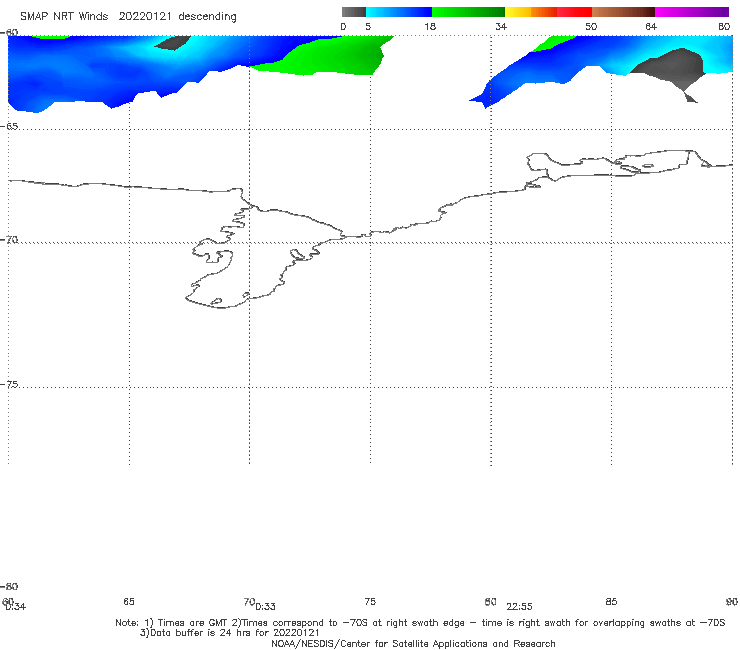Click the swath time "22:55"
The image size is (740, 650).
pos(519,607)
